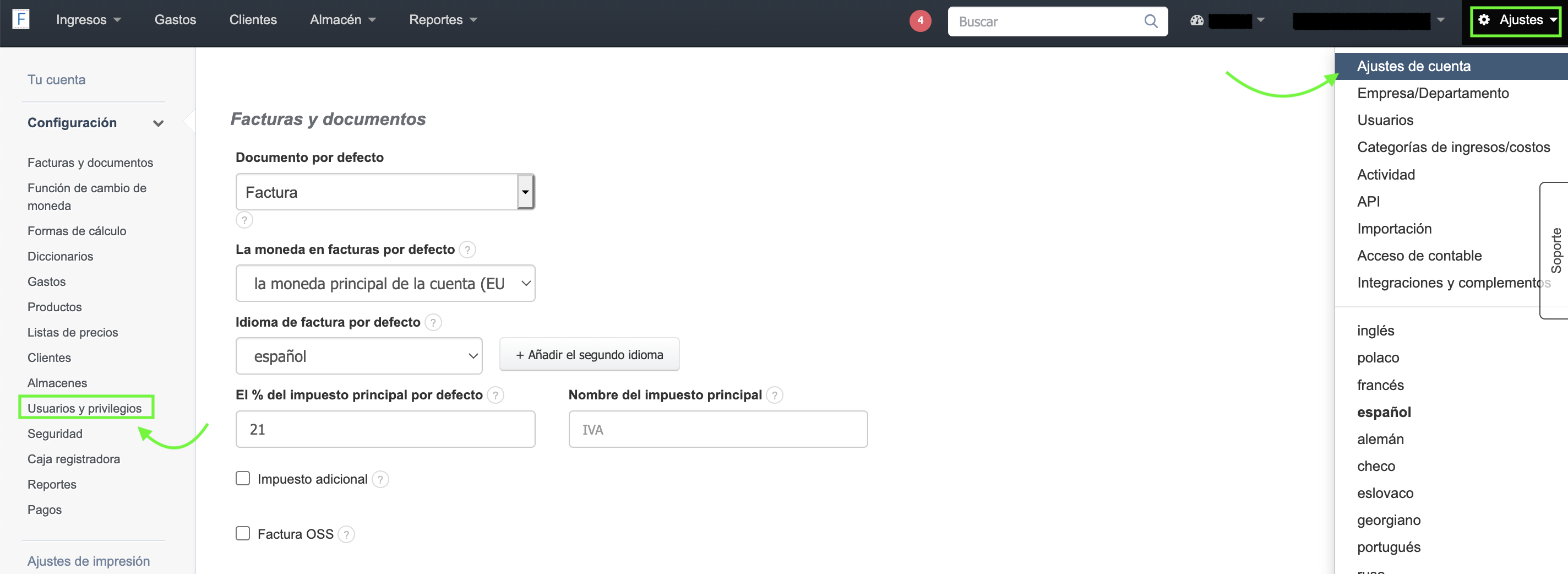This screenshot has height=574, width=1568.
Task: Select Ajustes de cuenta menu entry
Action: pyautogui.click(x=1413, y=67)
